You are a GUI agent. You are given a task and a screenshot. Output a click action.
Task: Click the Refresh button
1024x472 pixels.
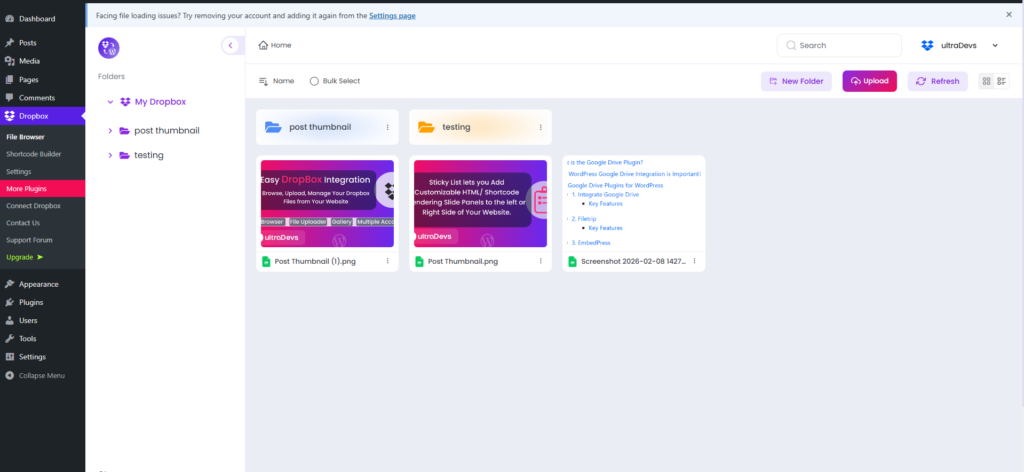938,82
